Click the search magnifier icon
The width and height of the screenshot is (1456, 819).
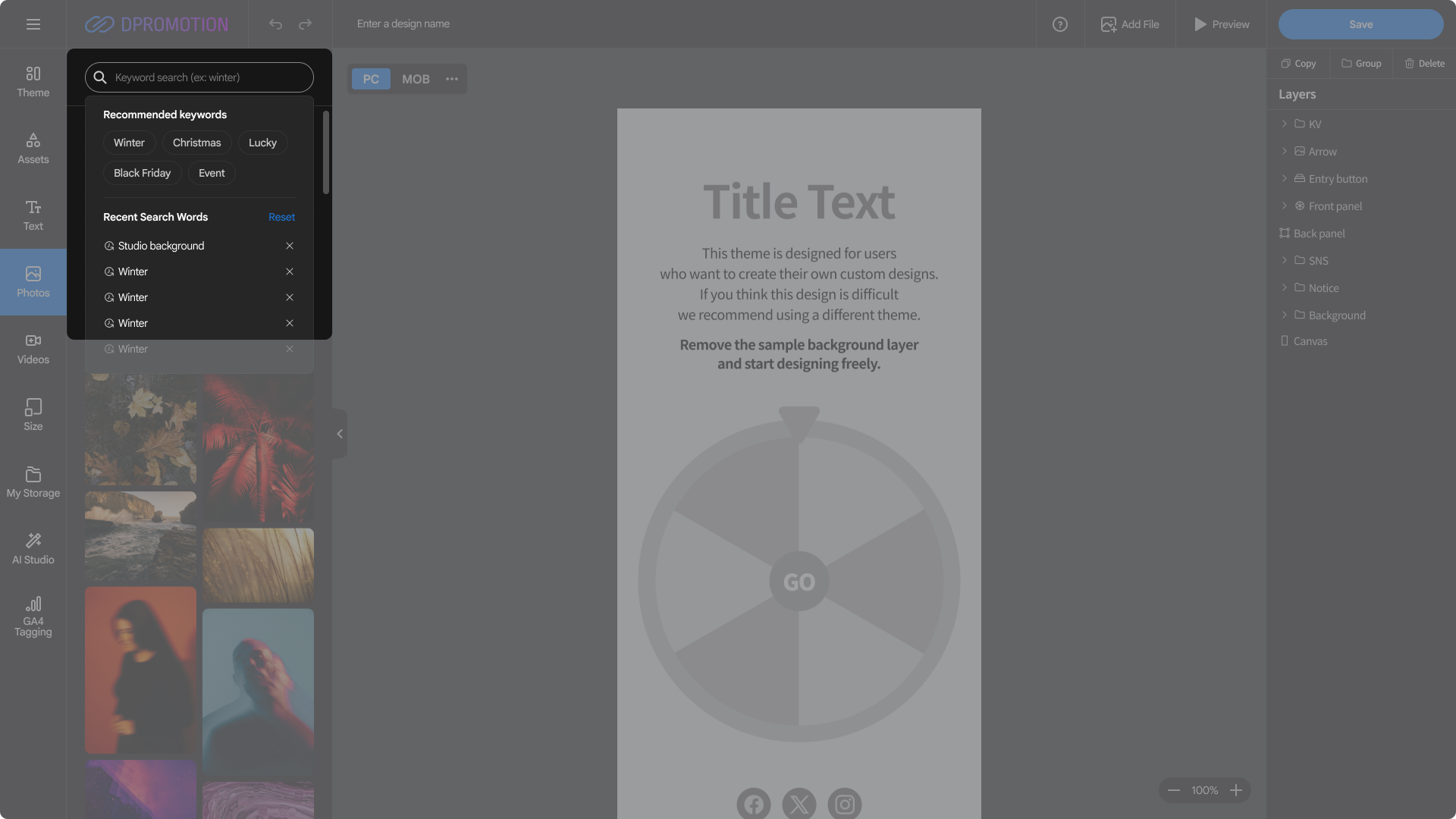pyautogui.click(x=100, y=77)
